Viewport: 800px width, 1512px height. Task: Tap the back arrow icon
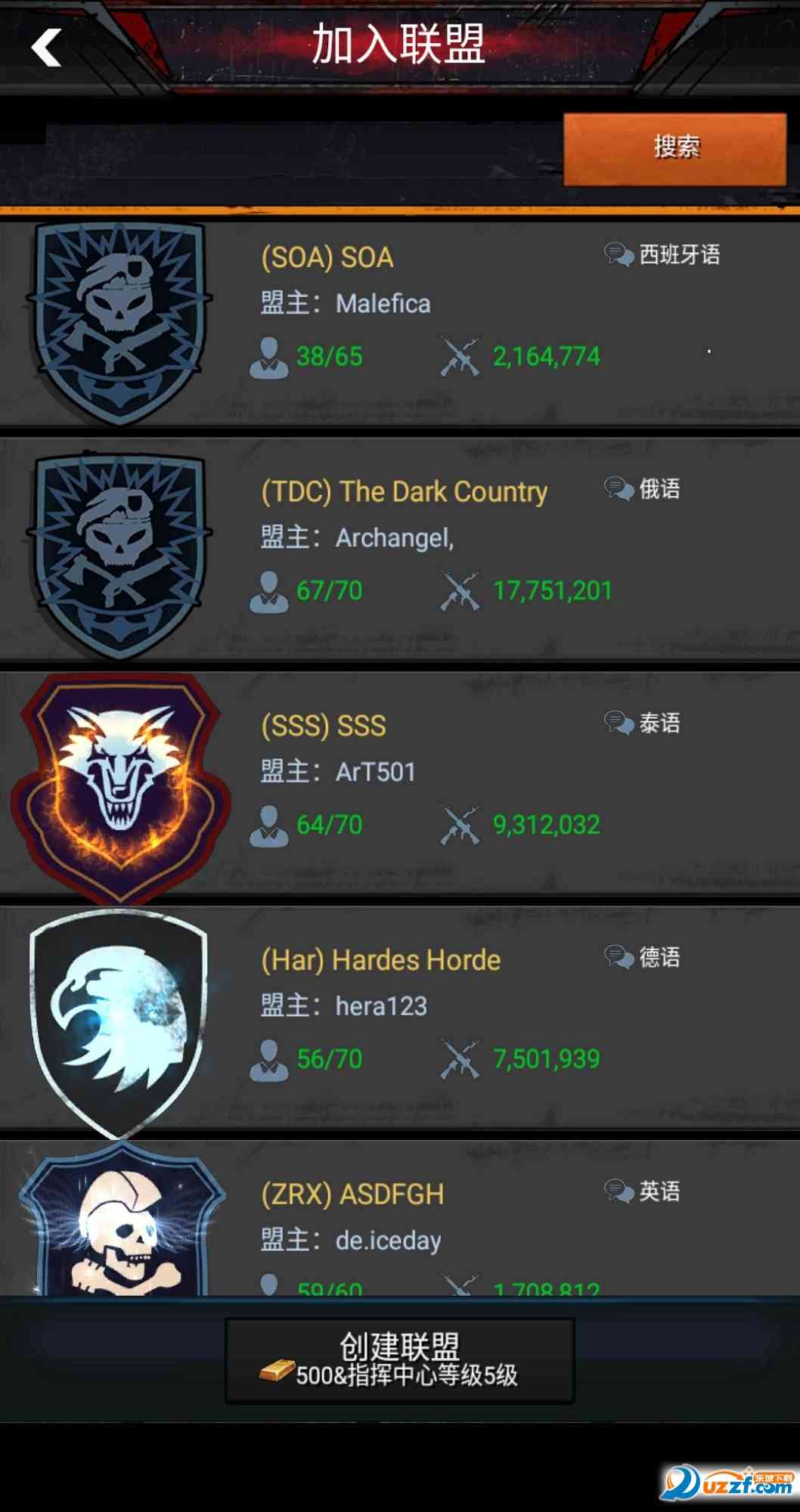click(46, 48)
